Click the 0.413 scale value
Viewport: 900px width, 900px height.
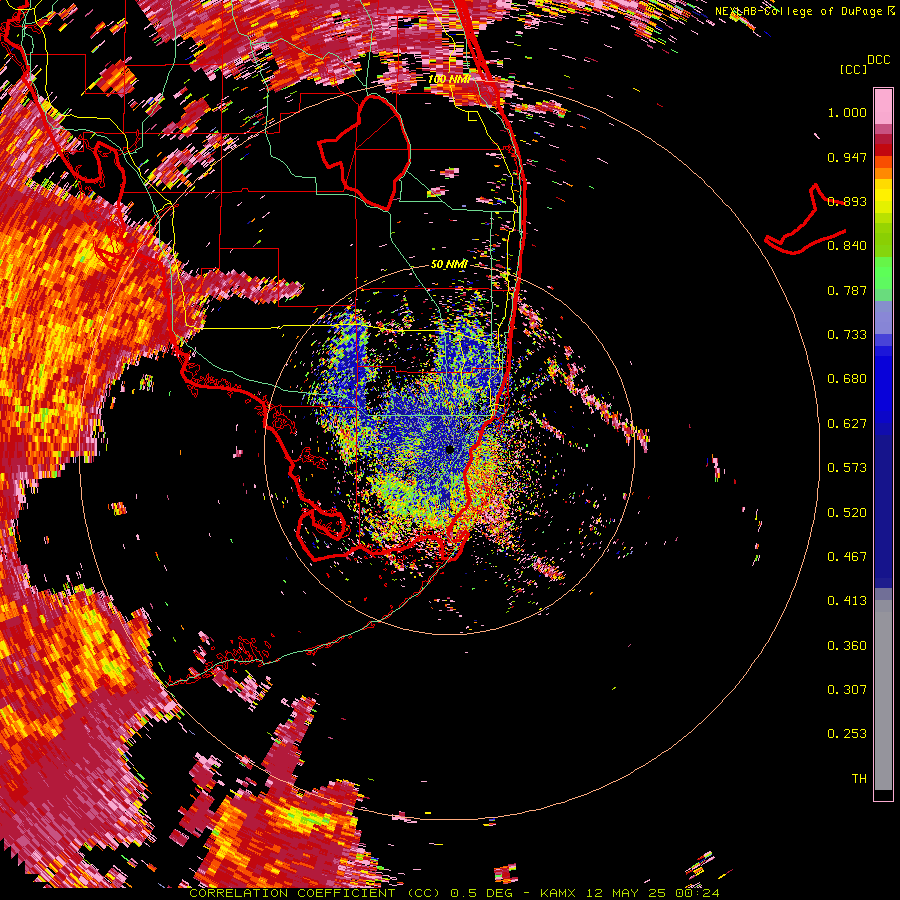(847, 601)
